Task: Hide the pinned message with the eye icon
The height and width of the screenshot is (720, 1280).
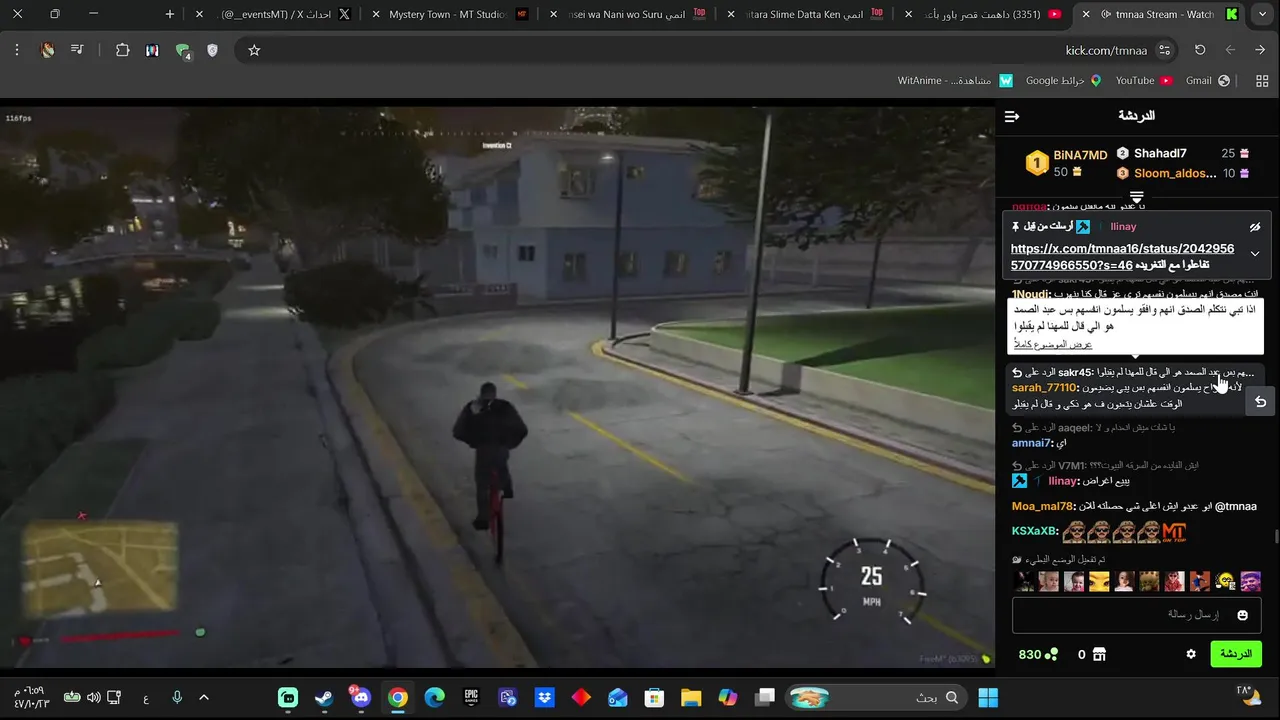Action: point(1255,227)
